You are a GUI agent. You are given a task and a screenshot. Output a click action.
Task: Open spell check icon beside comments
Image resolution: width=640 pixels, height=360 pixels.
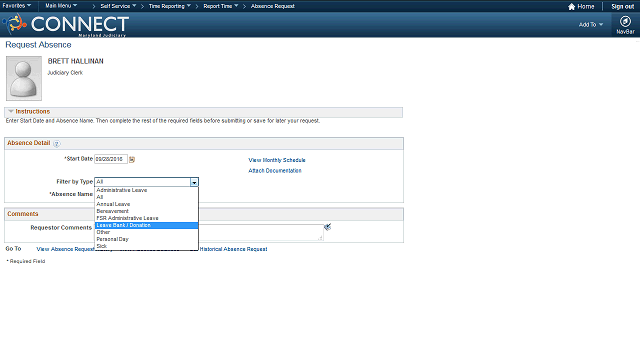pos(327,227)
